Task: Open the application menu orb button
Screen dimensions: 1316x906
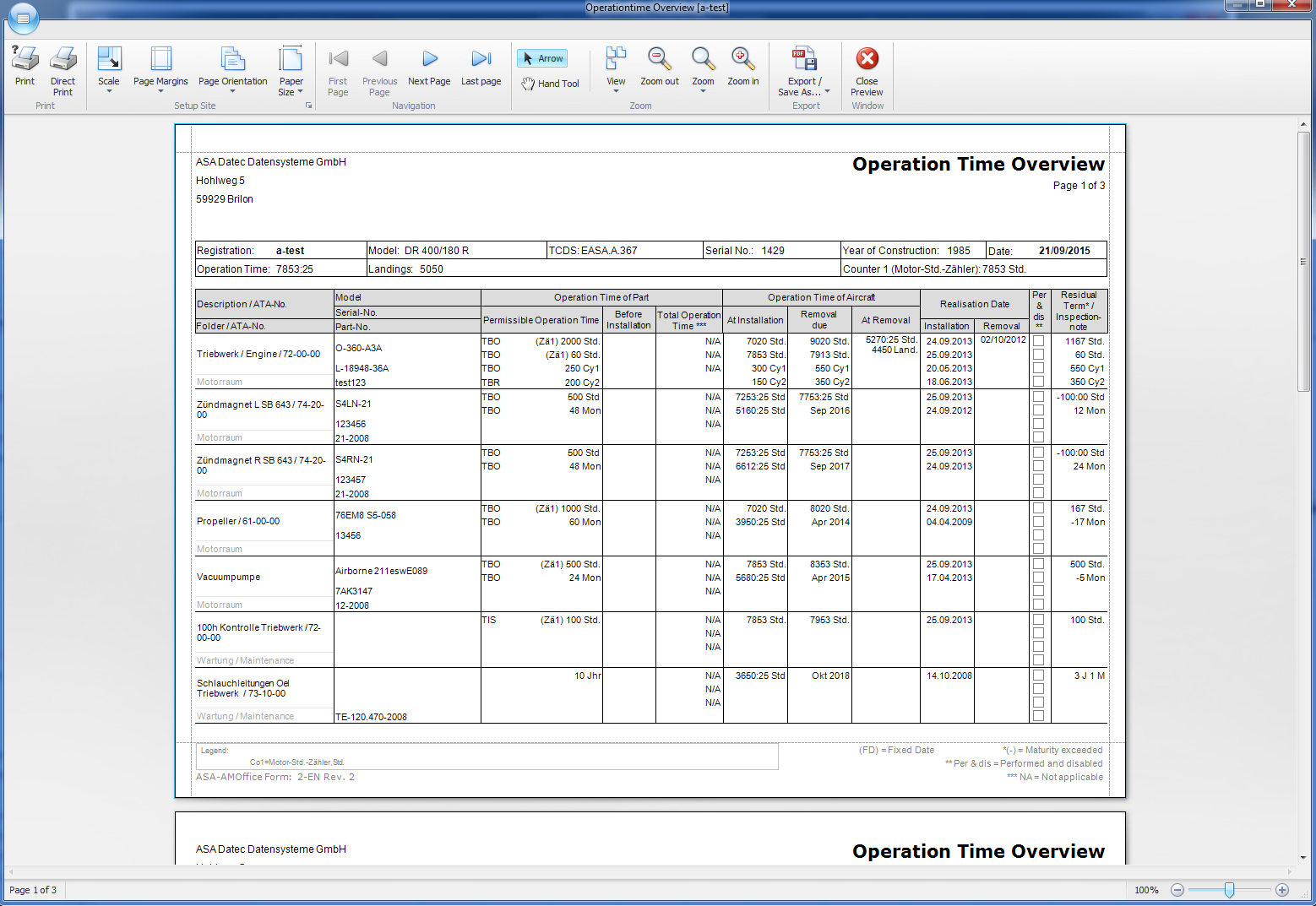Action: pyautogui.click(x=23, y=18)
